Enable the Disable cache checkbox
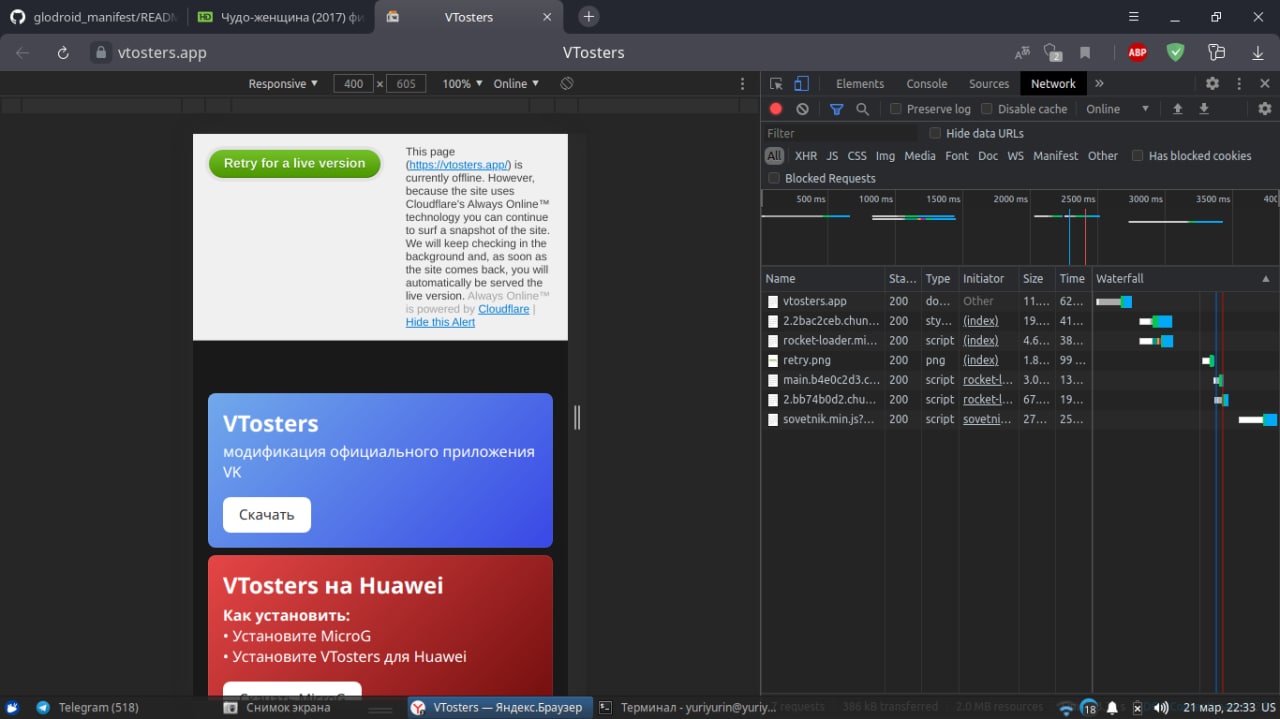 point(986,109)
